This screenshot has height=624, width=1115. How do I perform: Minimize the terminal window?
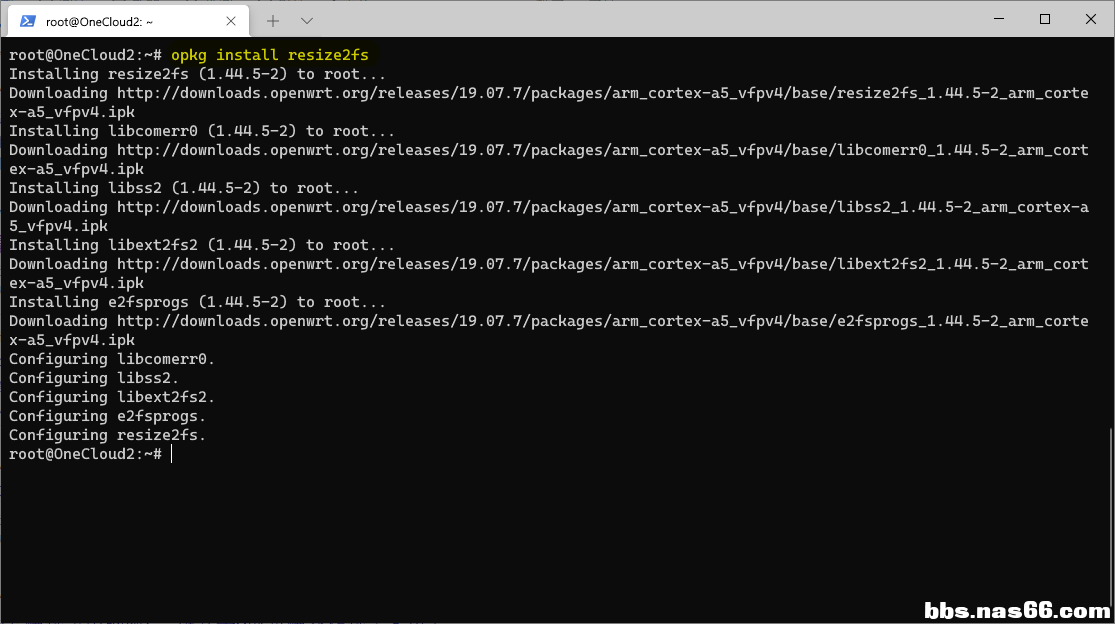(x=998, y=19)
